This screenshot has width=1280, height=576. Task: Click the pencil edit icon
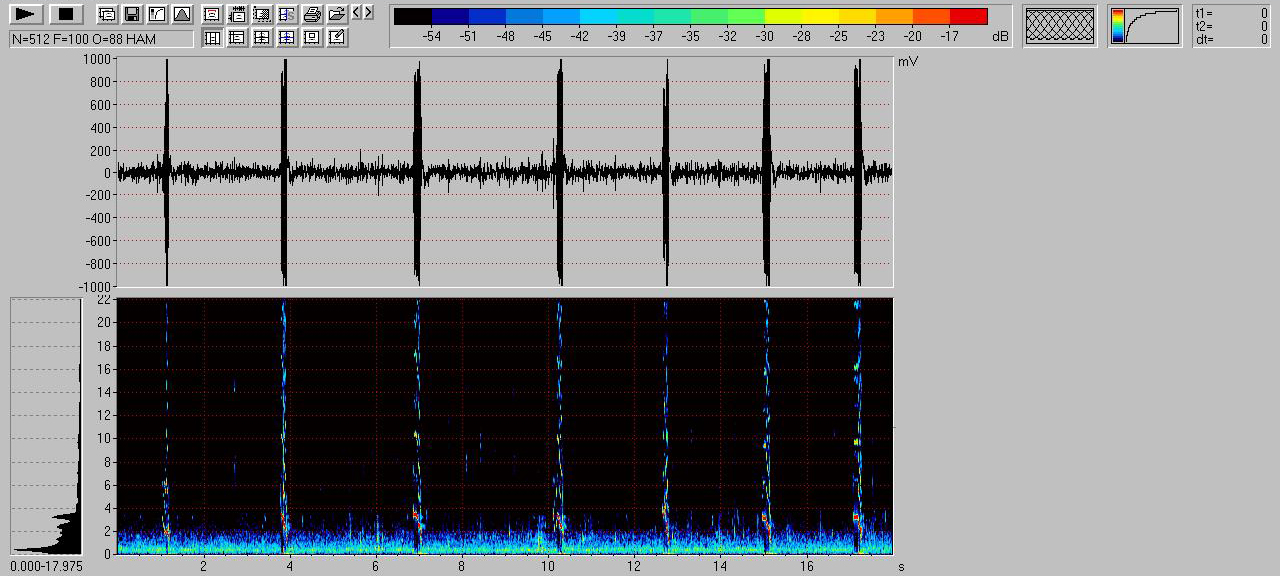(337, 38)
